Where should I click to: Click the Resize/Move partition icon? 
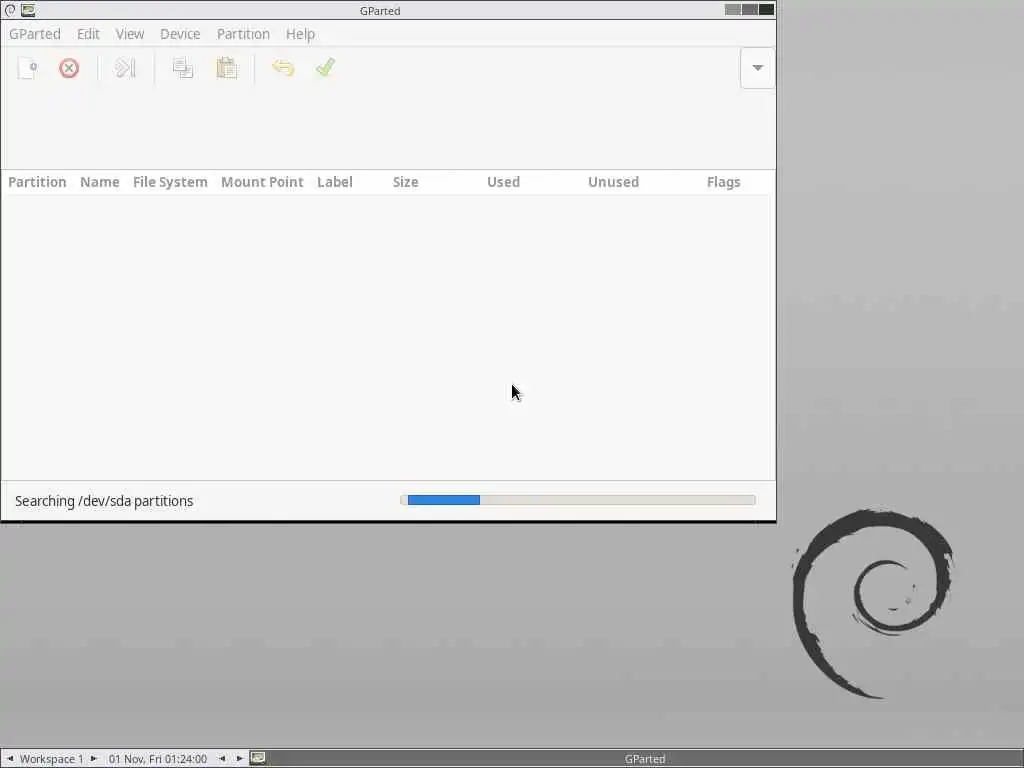coord(125,68)
